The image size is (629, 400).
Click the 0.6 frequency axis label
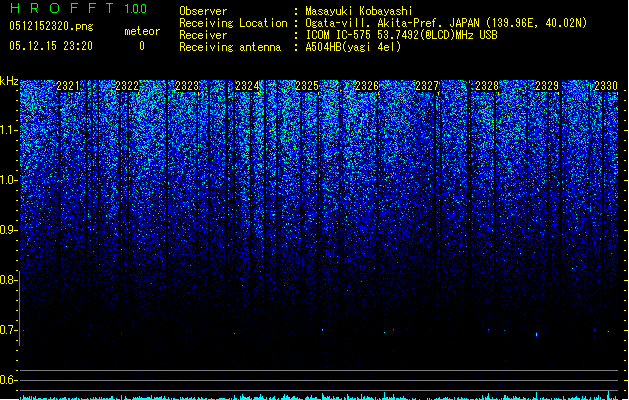[8, 380]
